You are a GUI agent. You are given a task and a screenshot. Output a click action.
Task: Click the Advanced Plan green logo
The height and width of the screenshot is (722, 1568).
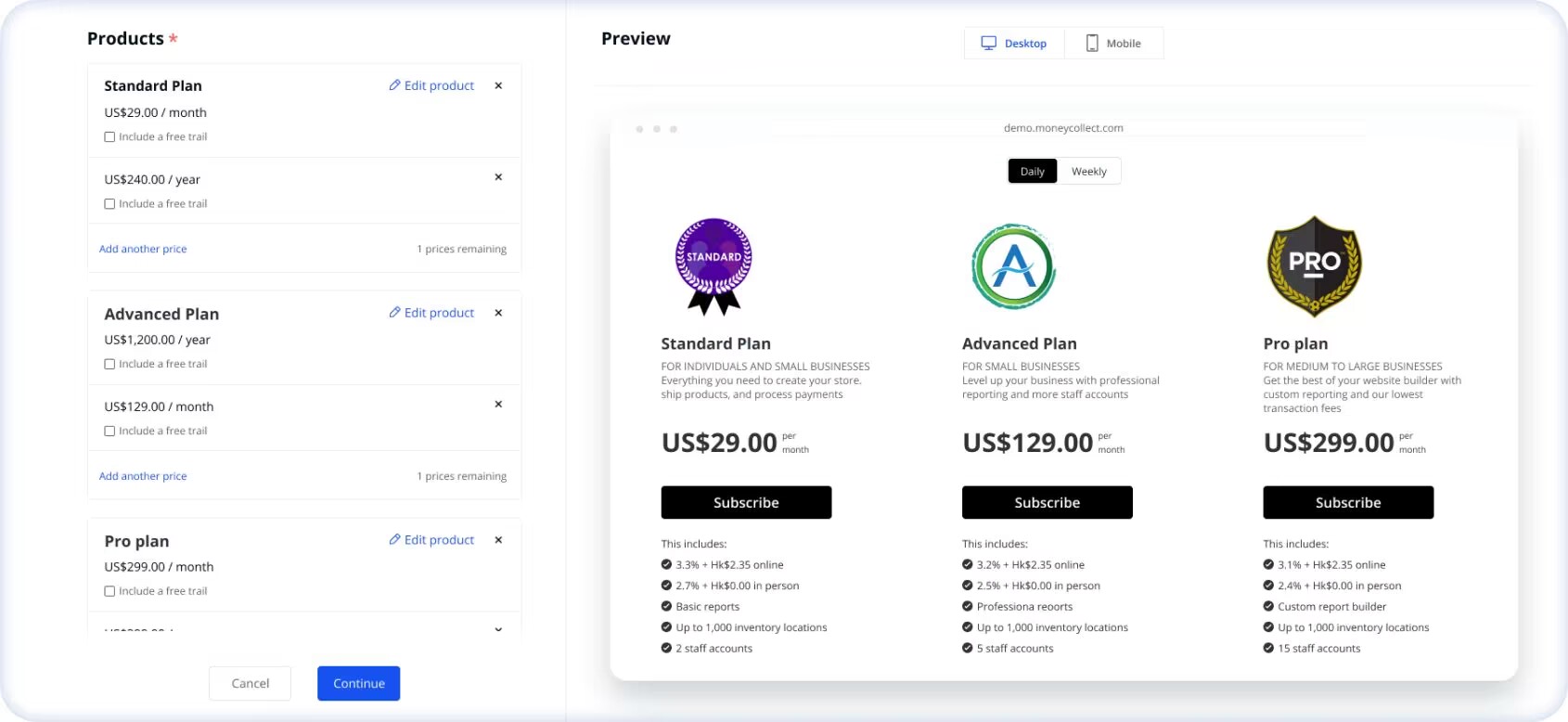(x=1013, y=266)
